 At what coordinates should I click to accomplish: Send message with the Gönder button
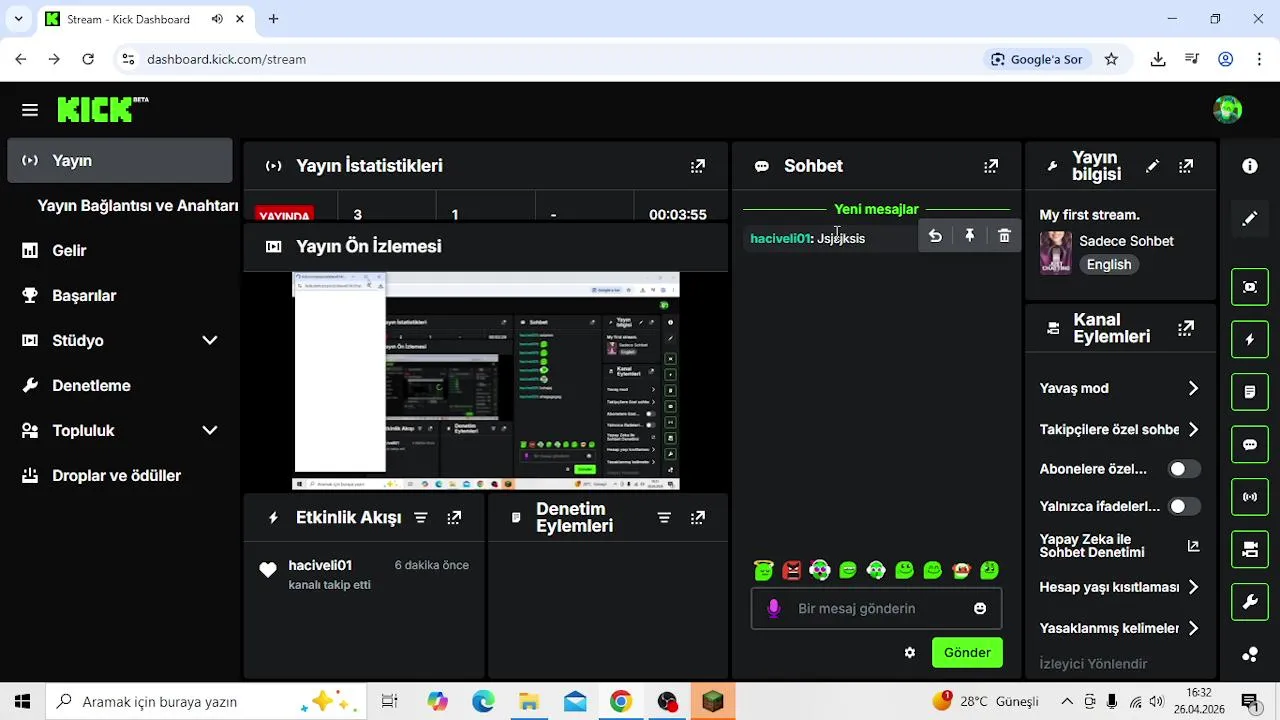[x=967, y=652]
